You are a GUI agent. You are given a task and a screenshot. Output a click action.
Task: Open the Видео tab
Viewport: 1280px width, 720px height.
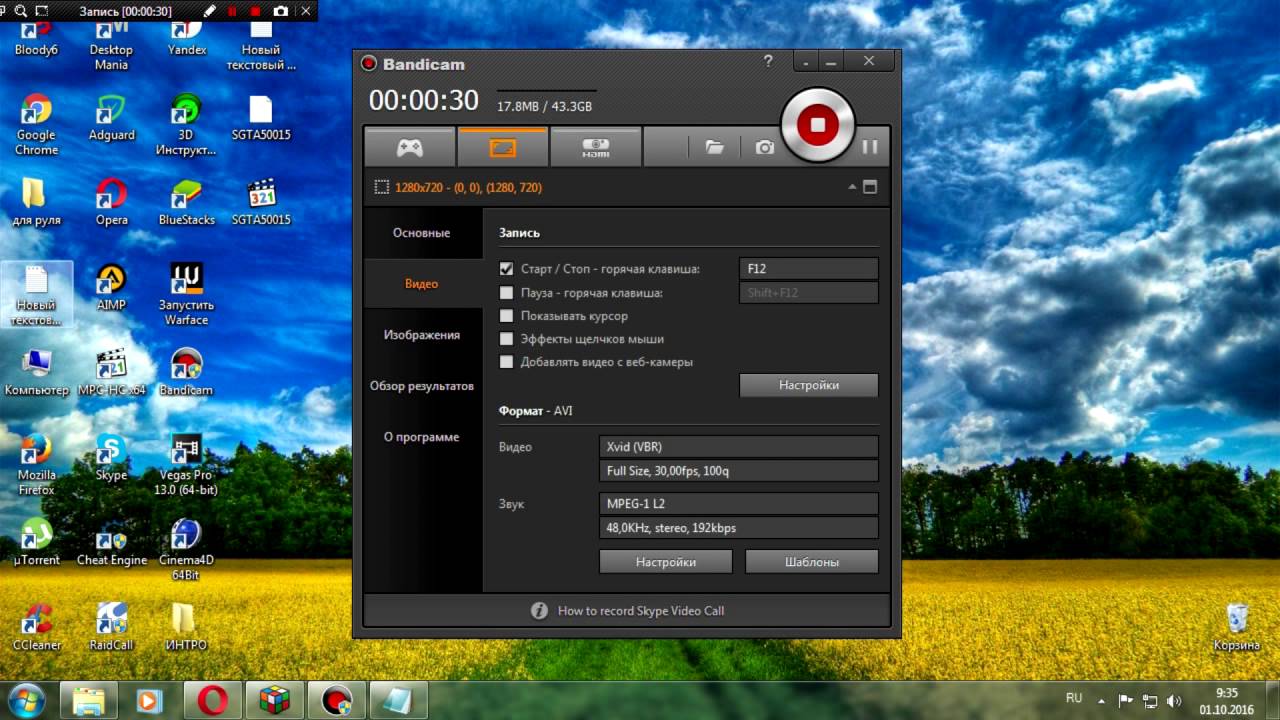422,284
